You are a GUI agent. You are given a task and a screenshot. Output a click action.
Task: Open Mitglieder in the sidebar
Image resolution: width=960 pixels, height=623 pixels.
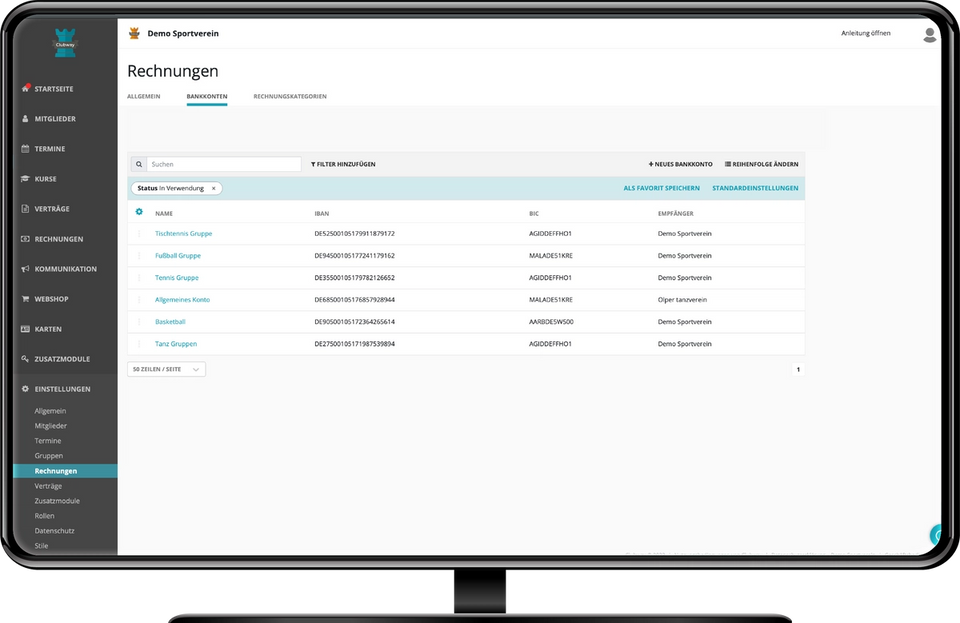tap(55, 119)
